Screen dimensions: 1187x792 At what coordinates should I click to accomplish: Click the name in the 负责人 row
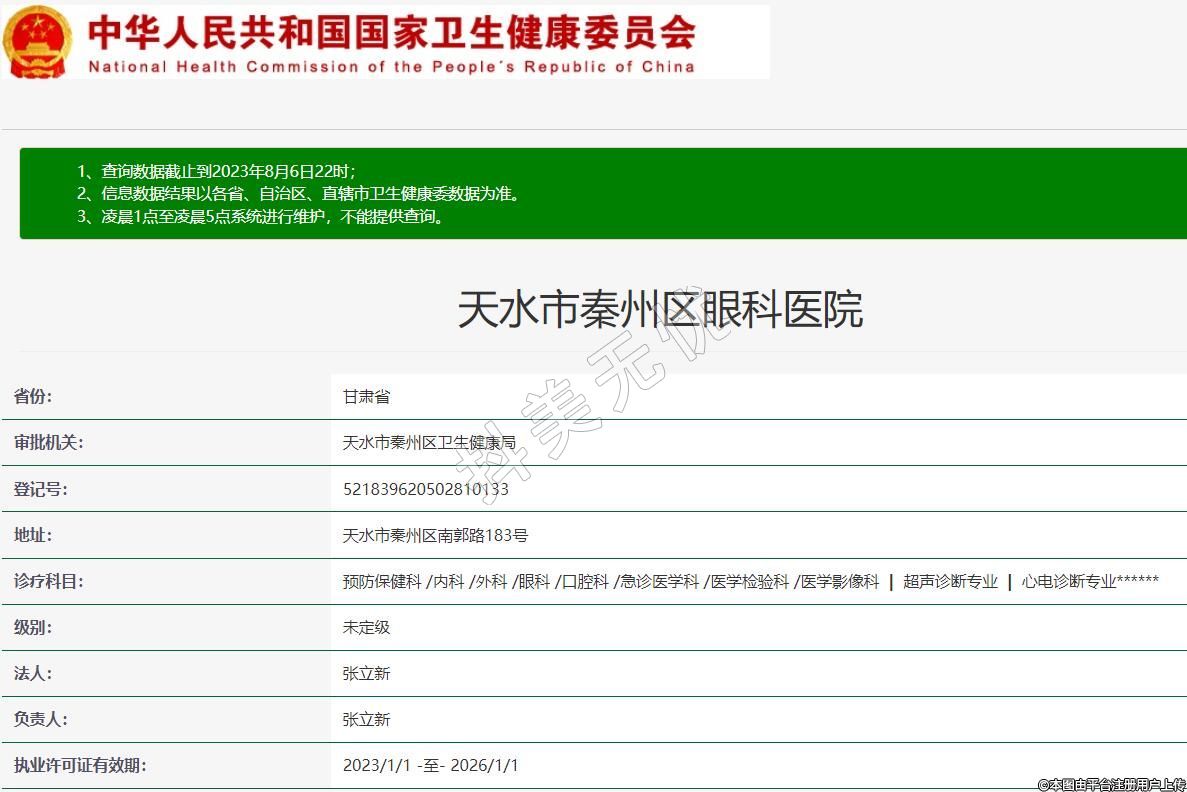[x=366, y=719]
